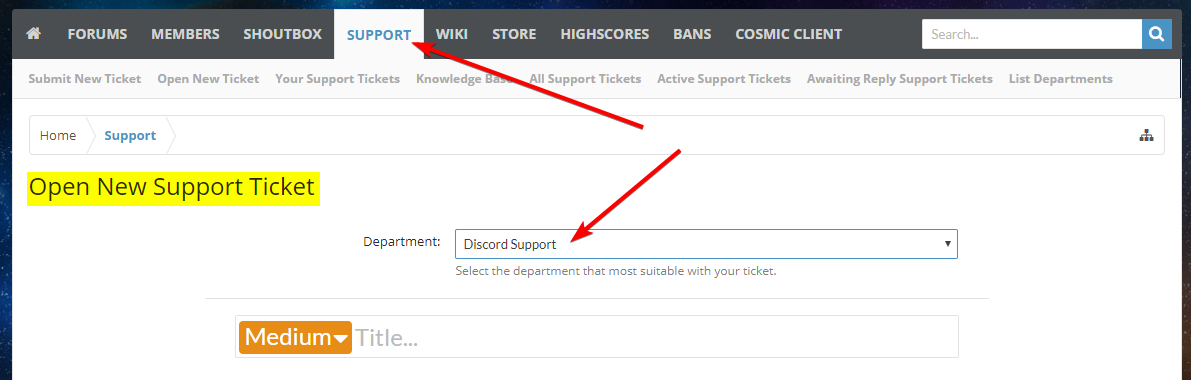The height and width of the screenshot is (380, 1191).
Task: Open the Highscores tab
Action: click(x=605, y=34)
